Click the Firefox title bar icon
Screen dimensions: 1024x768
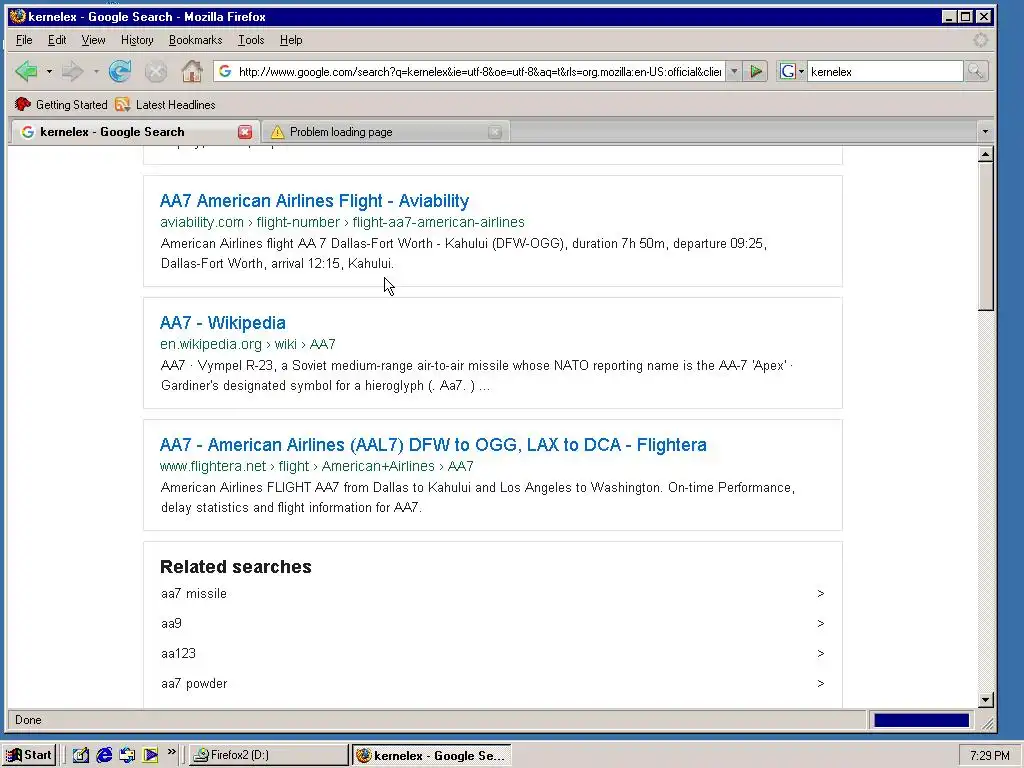pos(18,16)
